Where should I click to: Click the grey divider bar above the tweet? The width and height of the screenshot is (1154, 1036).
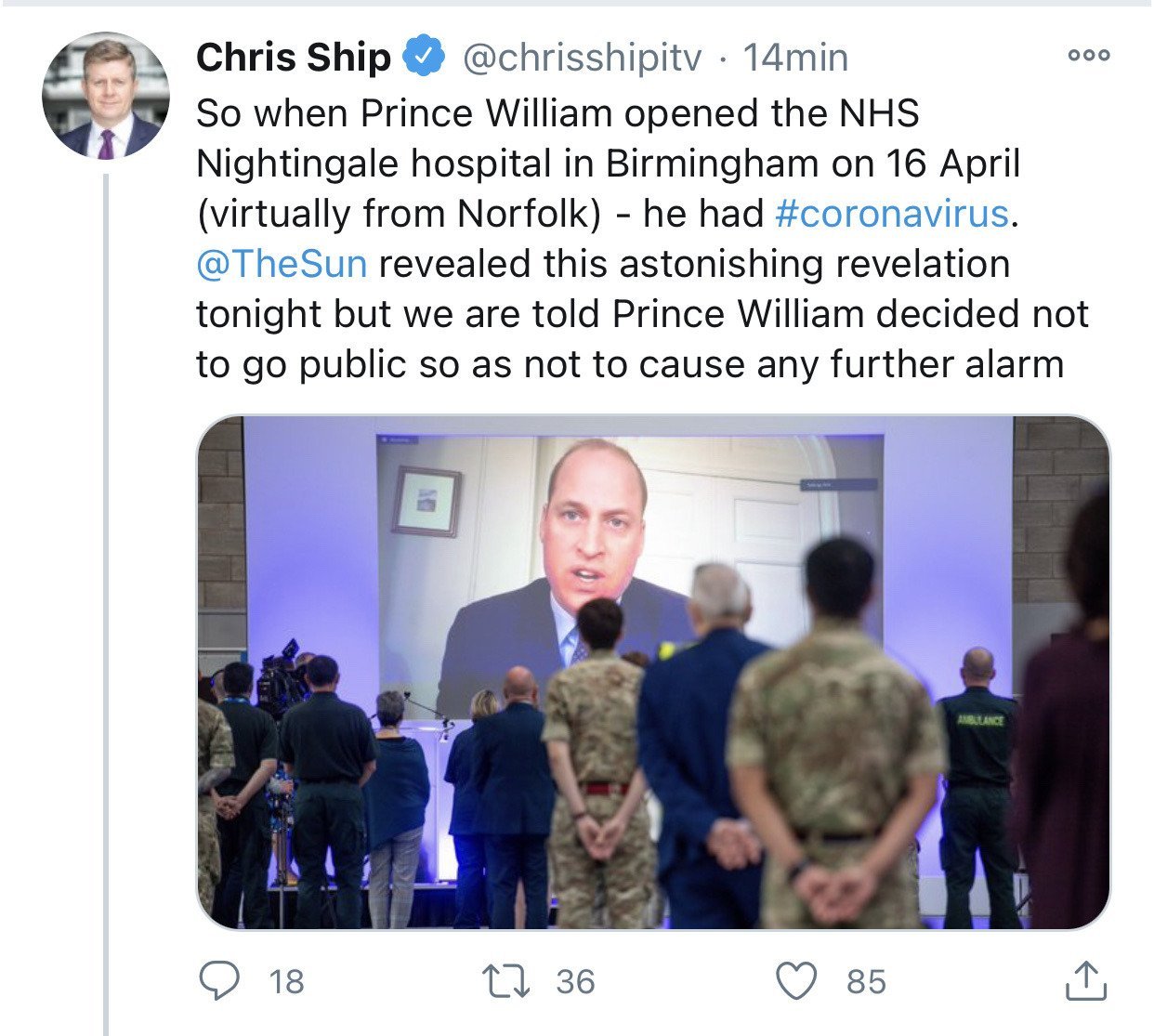coord(577,3)
